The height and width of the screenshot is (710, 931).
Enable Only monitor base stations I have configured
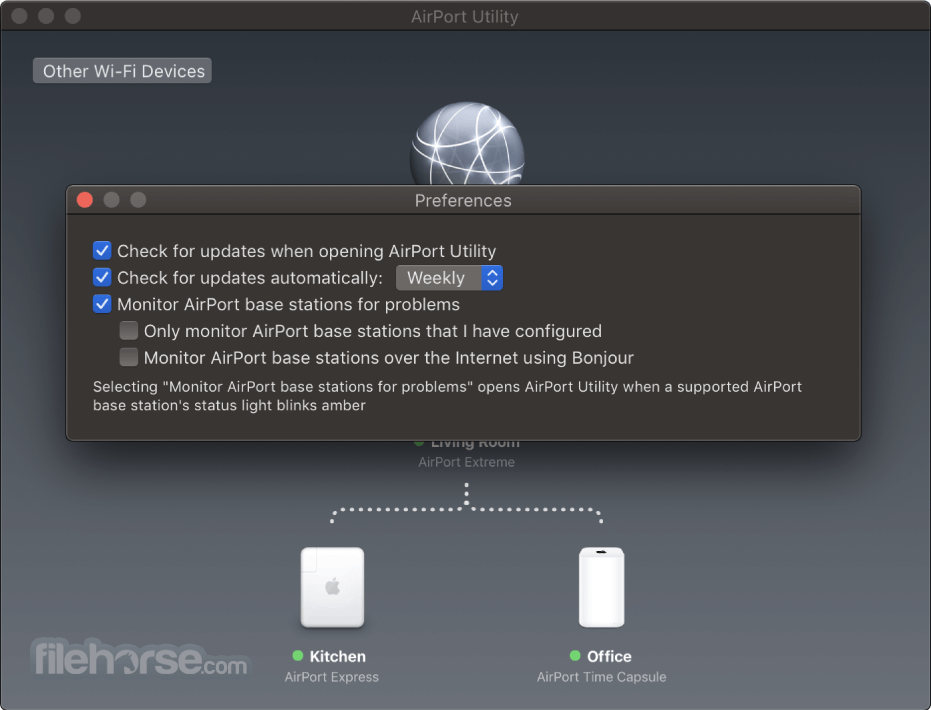129,330
